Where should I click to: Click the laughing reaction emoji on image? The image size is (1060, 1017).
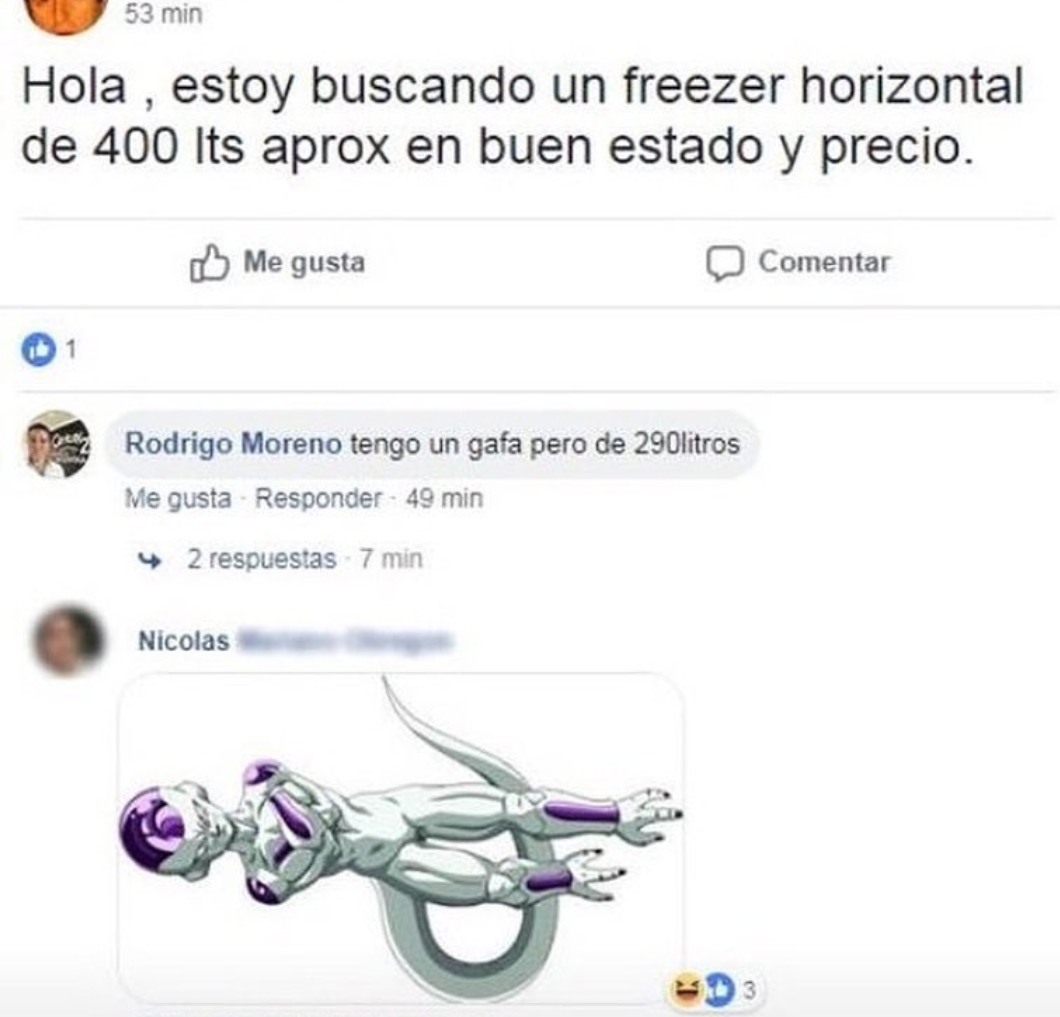coord(686,989)
